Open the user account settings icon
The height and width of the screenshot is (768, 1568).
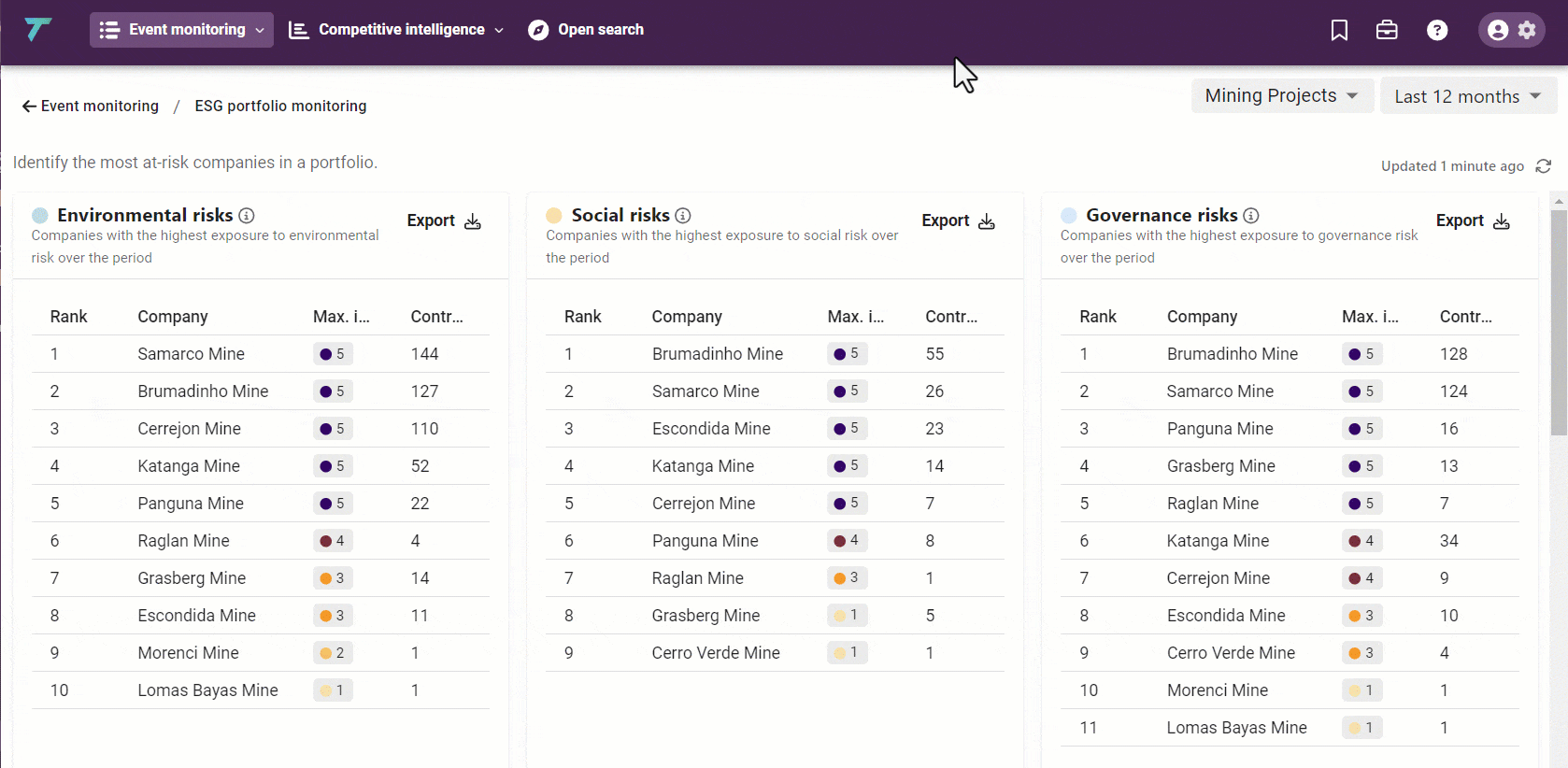pos(1511,30)
